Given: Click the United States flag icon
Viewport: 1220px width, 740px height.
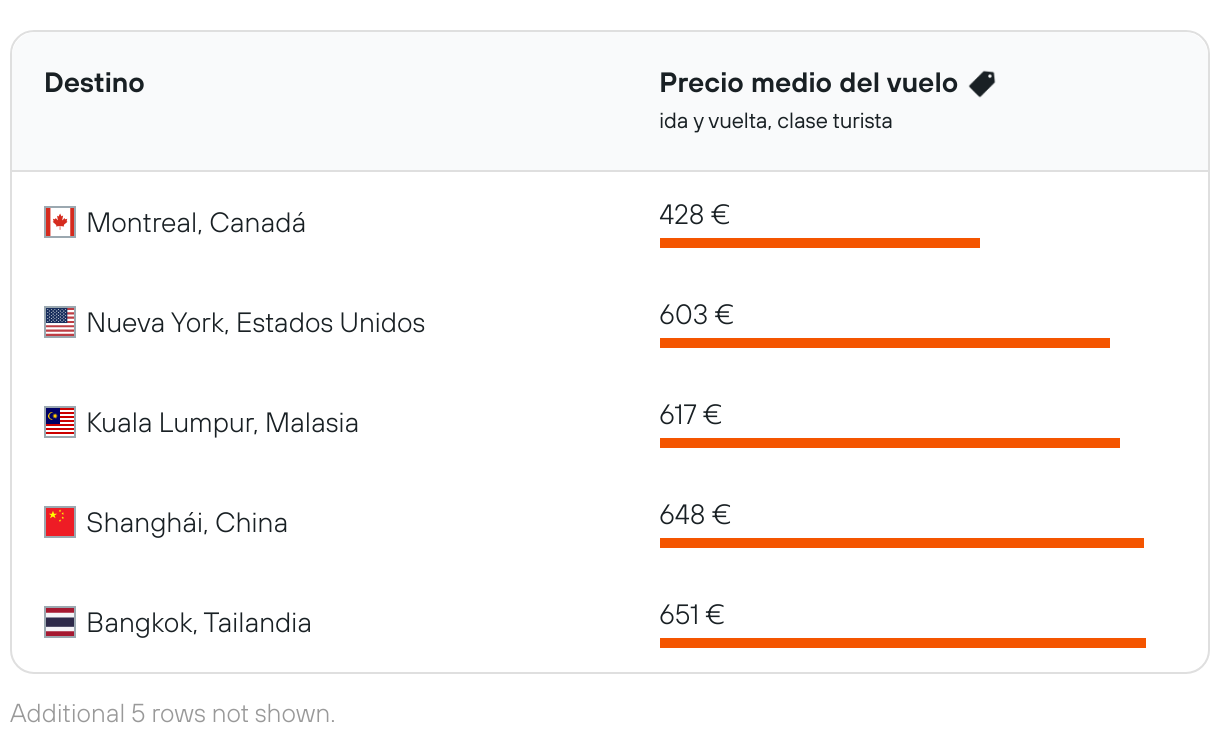Looking at the screenshot, I should [x=60, y=322].
